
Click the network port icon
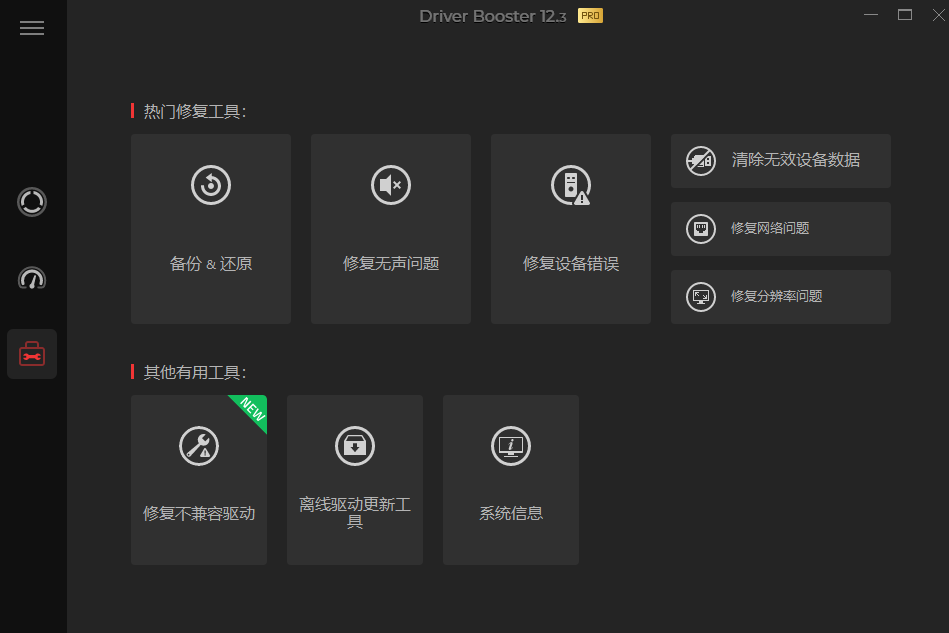[701, 229]
